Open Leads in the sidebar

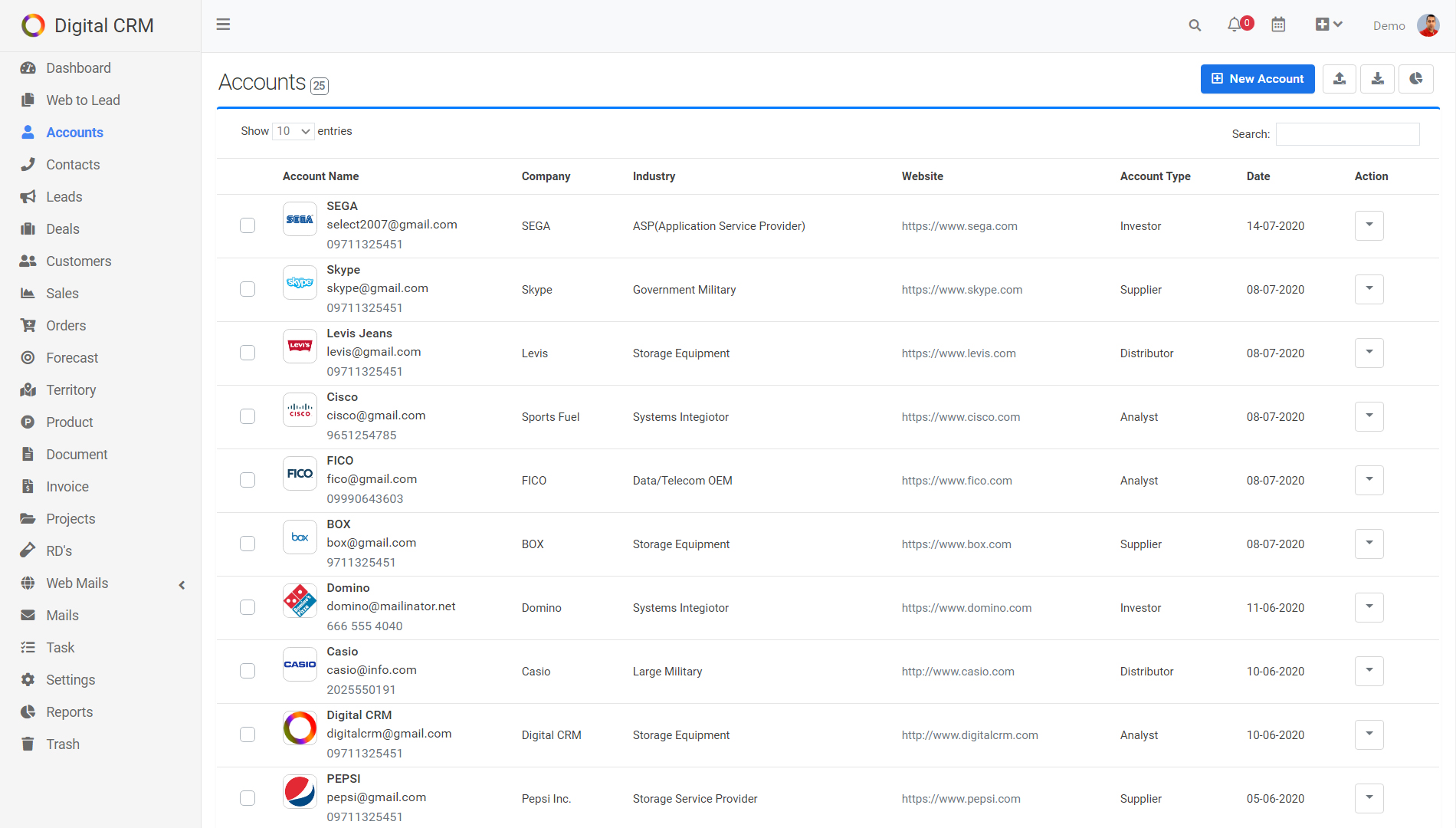click(x=64, y=197)
